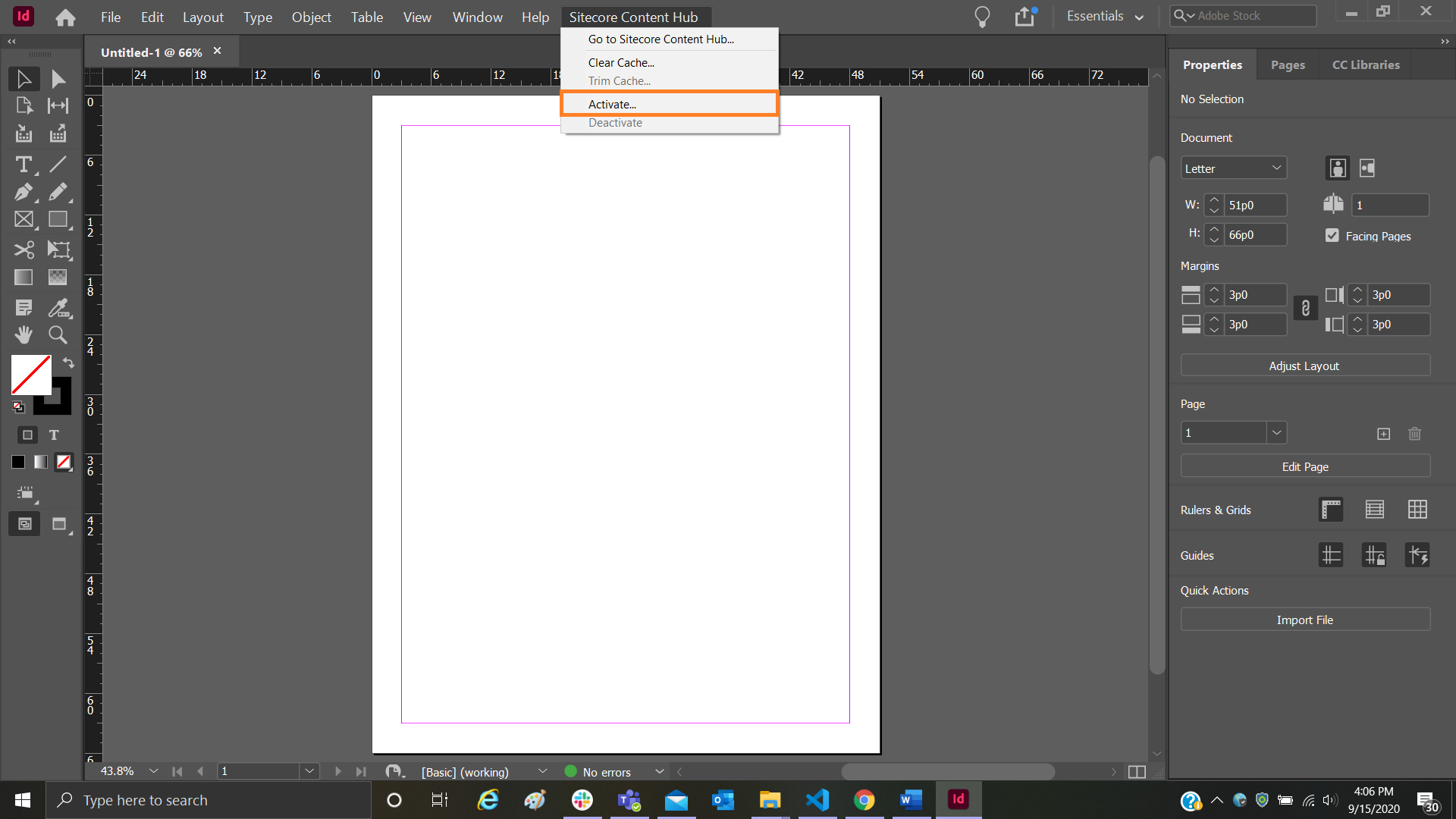Screen dimensions: 1456x819
Task: Select the Pencil tool
Action: (x=58, y=192)
